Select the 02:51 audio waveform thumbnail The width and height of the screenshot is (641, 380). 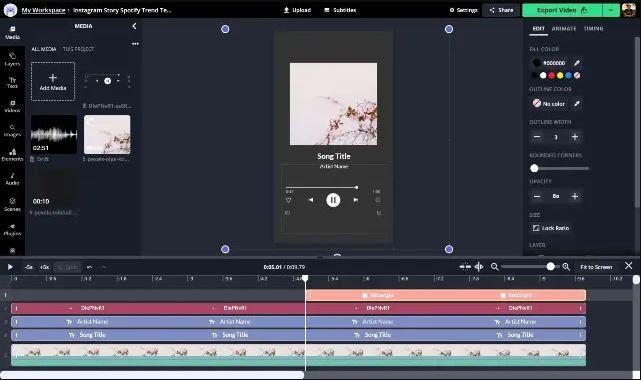point(54,134)
